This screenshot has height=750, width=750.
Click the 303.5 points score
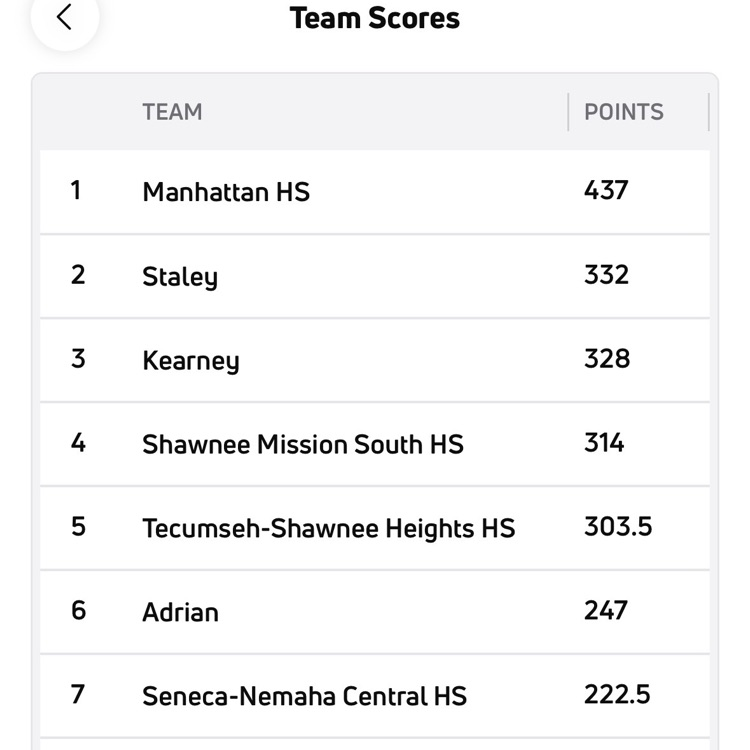pyautogui.click(x=617, y=526)
